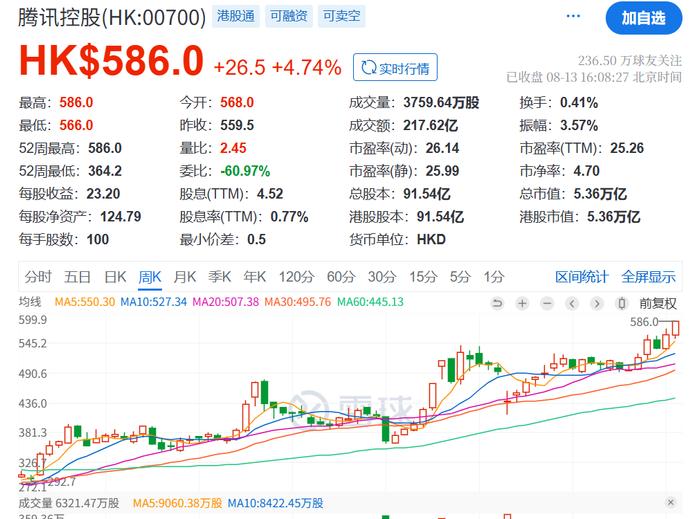
Task: Click the 今开 568.0 value
Action: pyautogui.click(x=237, y=103)
